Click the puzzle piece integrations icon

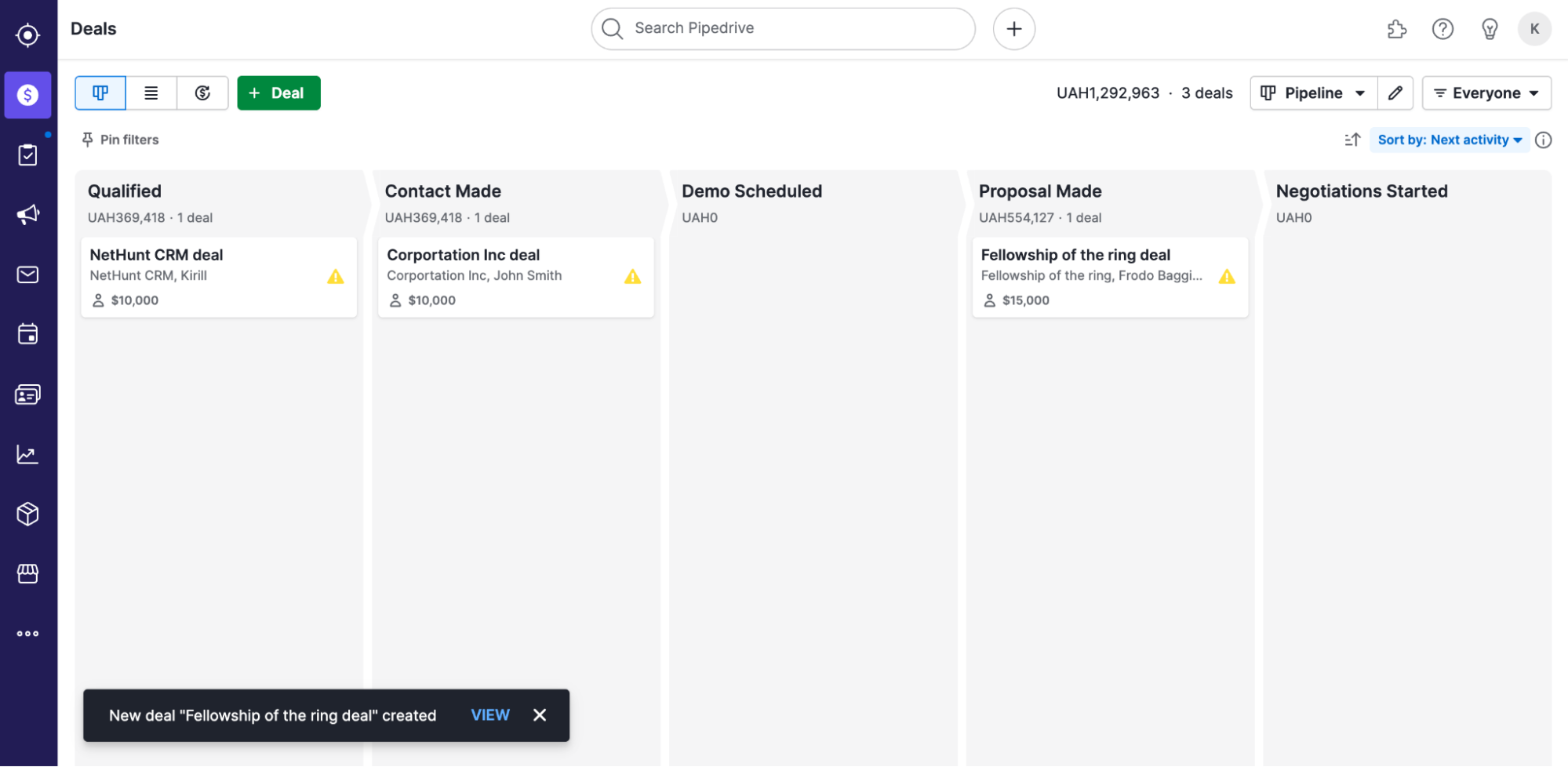tap(1397, 29)
